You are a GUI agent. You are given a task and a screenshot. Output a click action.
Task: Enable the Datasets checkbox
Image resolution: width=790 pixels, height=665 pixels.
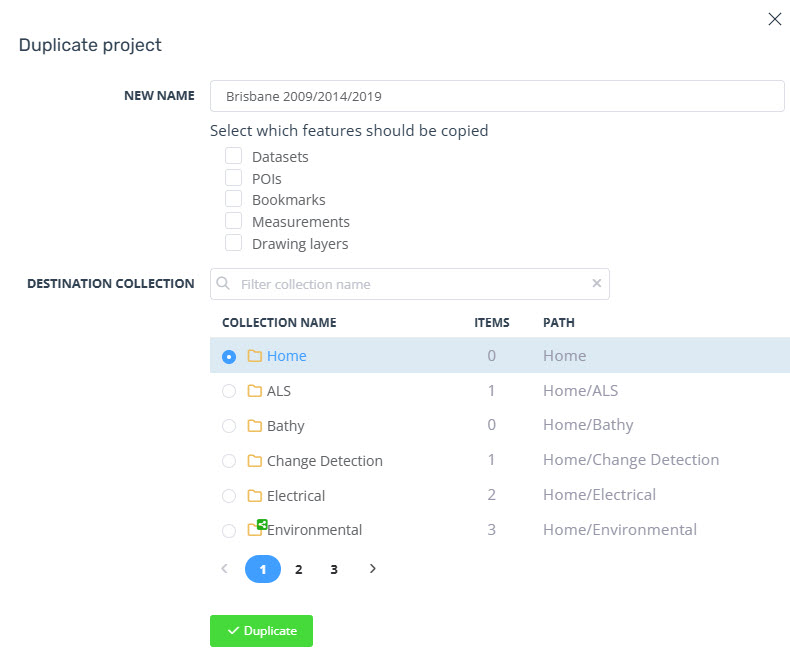[x=233, y=156]
